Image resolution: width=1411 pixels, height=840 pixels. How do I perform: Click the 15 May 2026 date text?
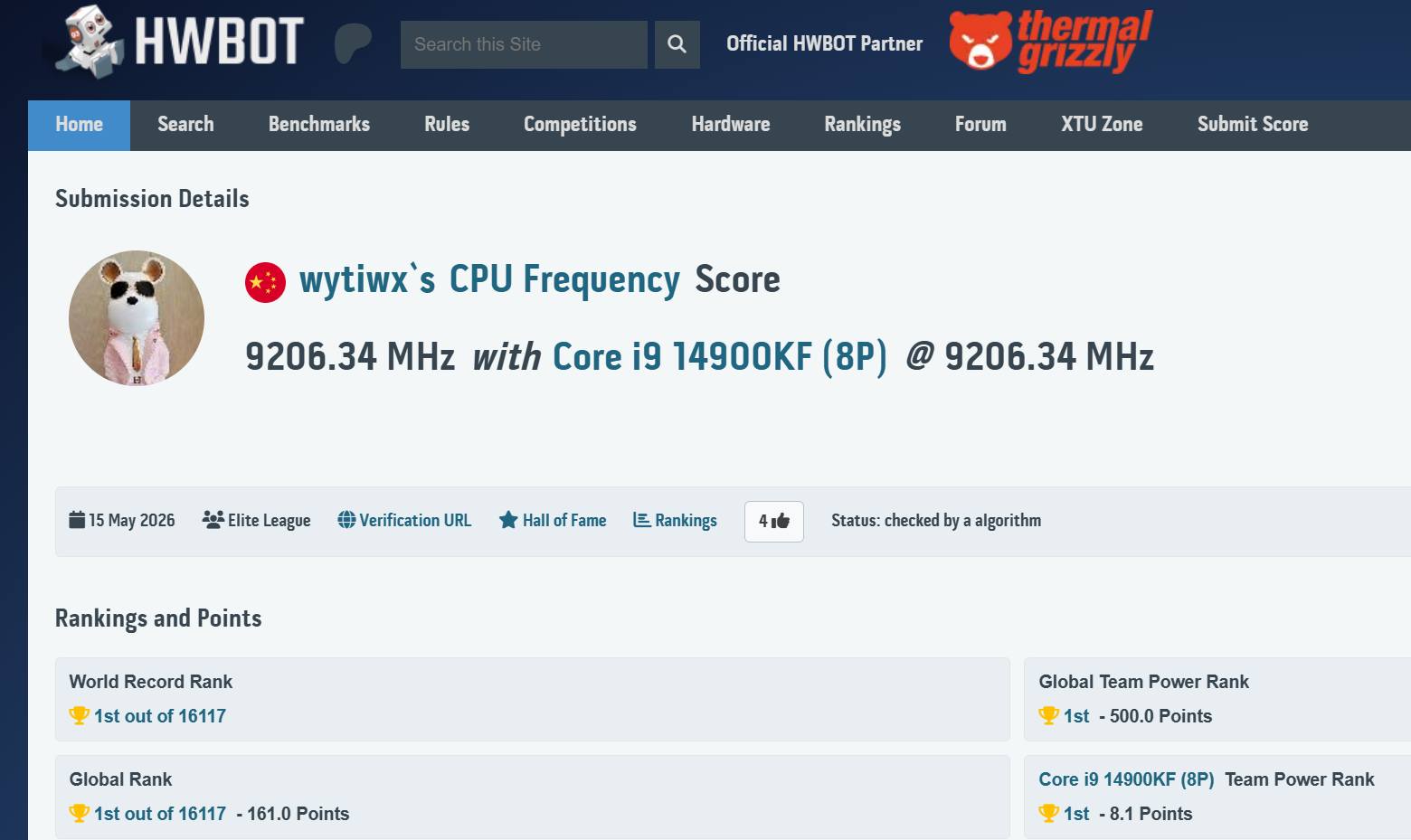click(132, 521)
